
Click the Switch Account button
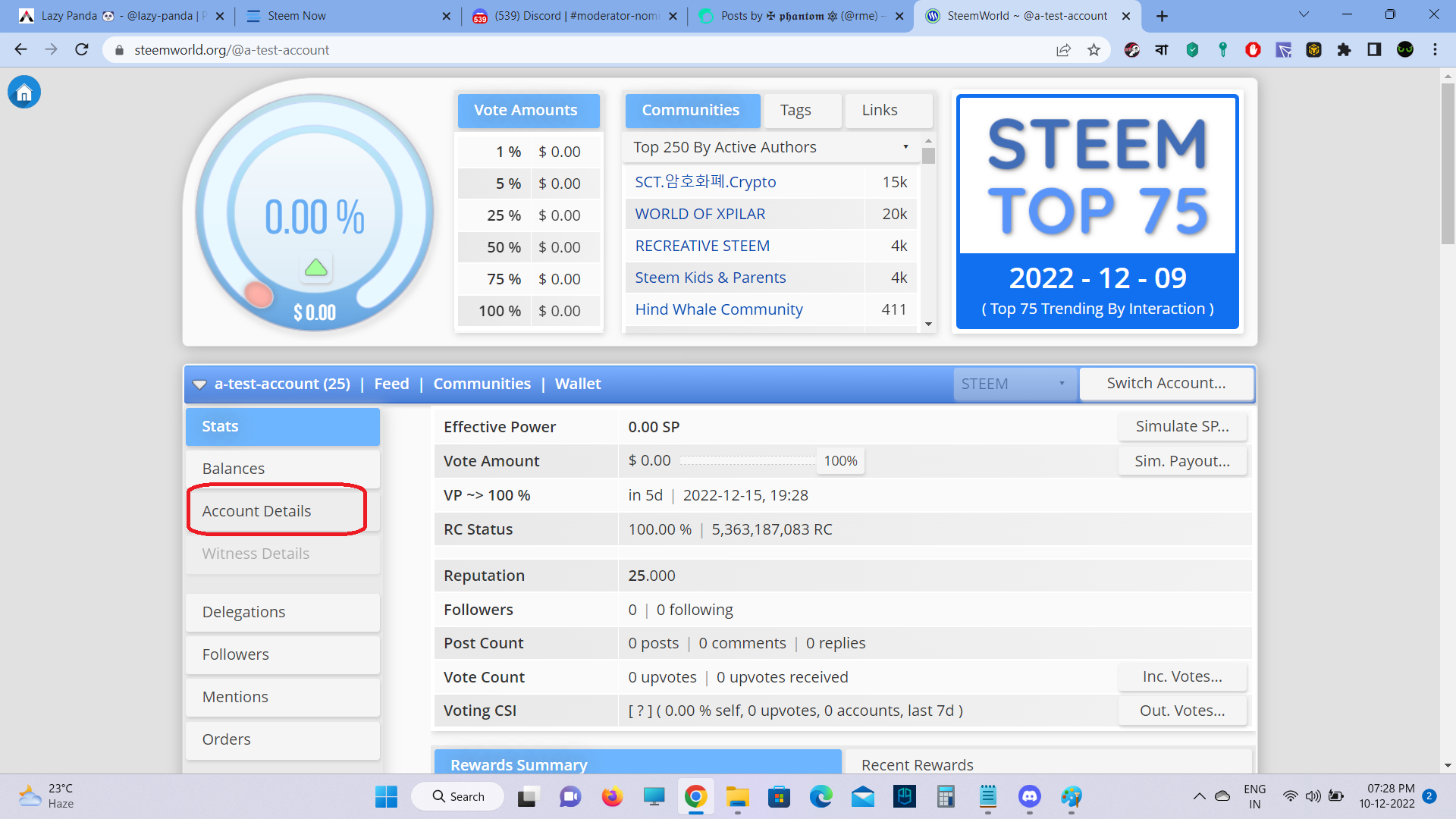1166,384
